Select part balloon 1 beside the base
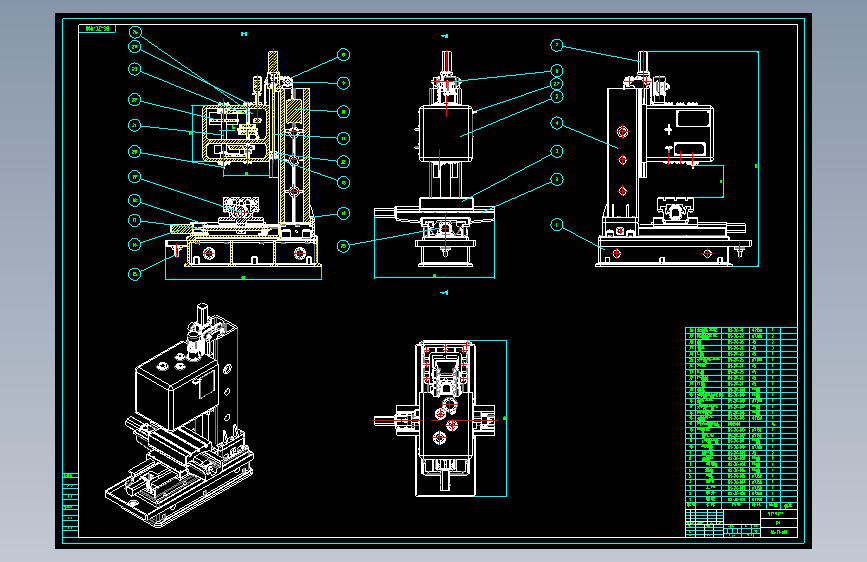Viewport: 867px width, 562px height. pos(557,225)
